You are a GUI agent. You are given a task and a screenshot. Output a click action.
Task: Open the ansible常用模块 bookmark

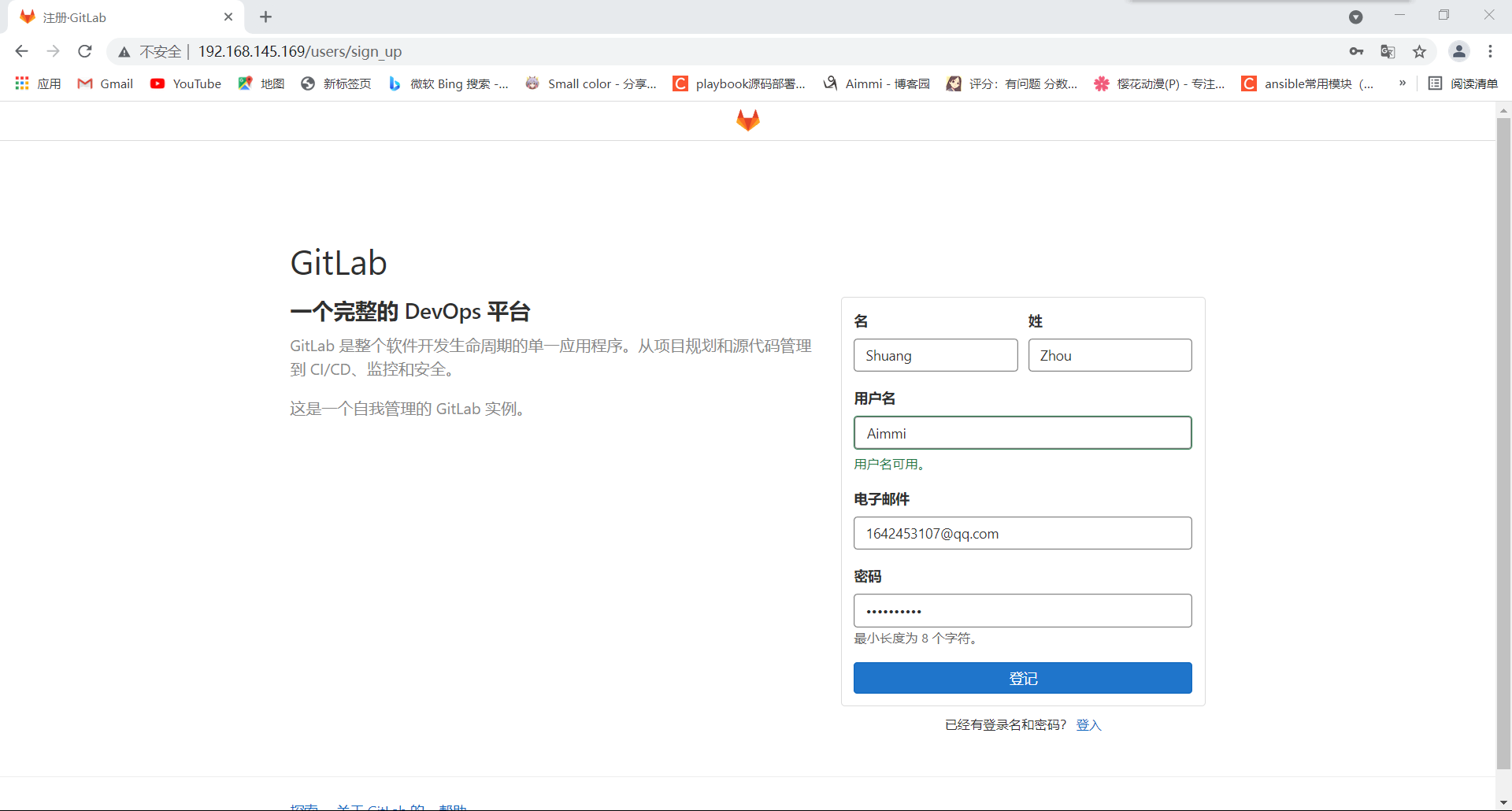point(1307,83)
